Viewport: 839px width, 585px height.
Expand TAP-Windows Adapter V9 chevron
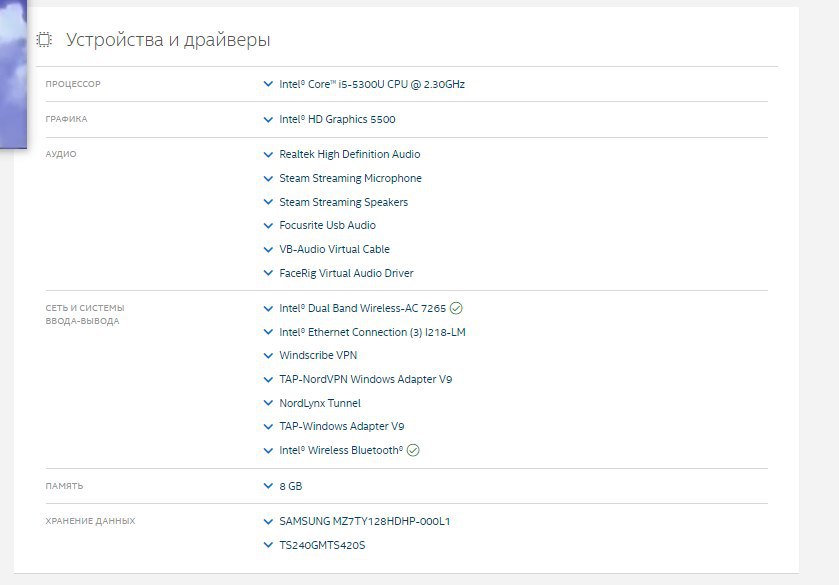coord(268,427)
